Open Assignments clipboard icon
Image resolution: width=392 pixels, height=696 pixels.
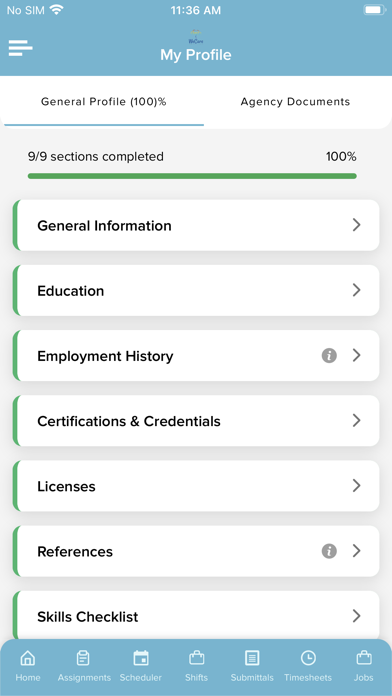[83, 658]
